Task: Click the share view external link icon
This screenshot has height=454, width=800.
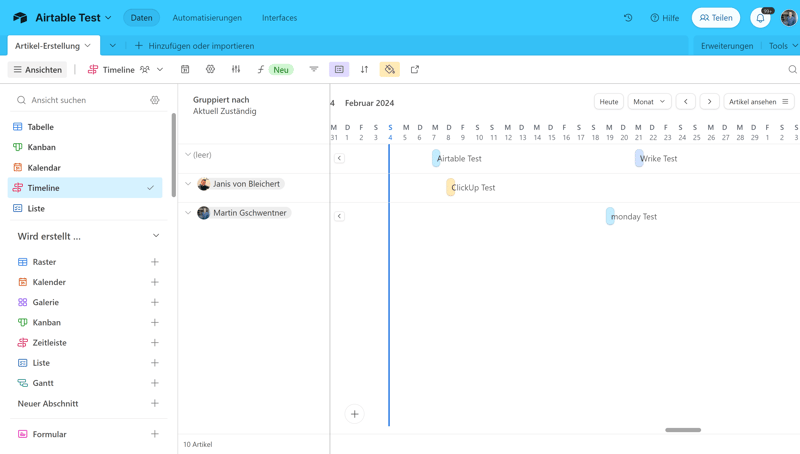Action: (x=415, y=70)
